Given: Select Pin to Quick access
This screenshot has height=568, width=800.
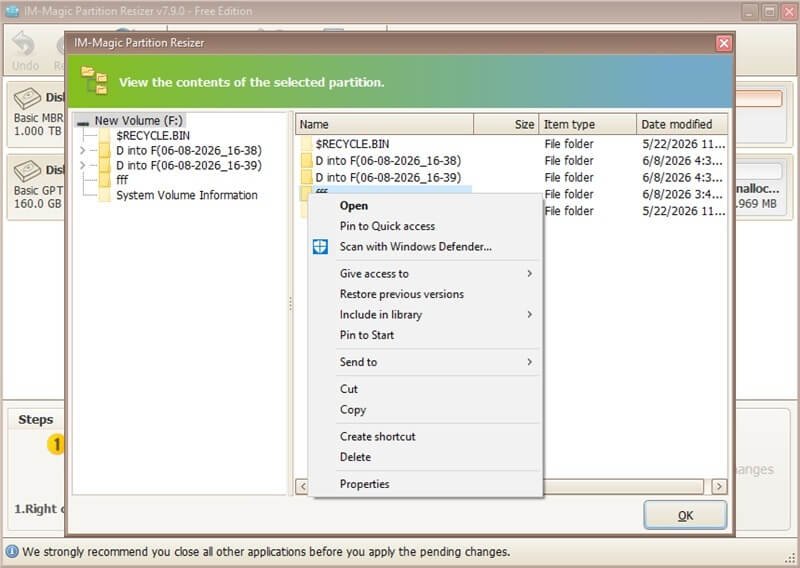Looking at the screenshot, I should click(426, 226).
